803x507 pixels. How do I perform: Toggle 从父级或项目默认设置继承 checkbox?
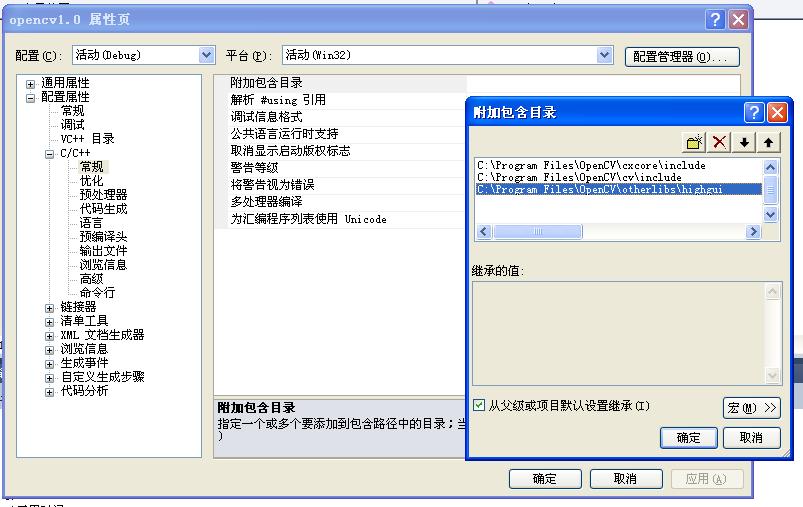[x=479, y=406]
